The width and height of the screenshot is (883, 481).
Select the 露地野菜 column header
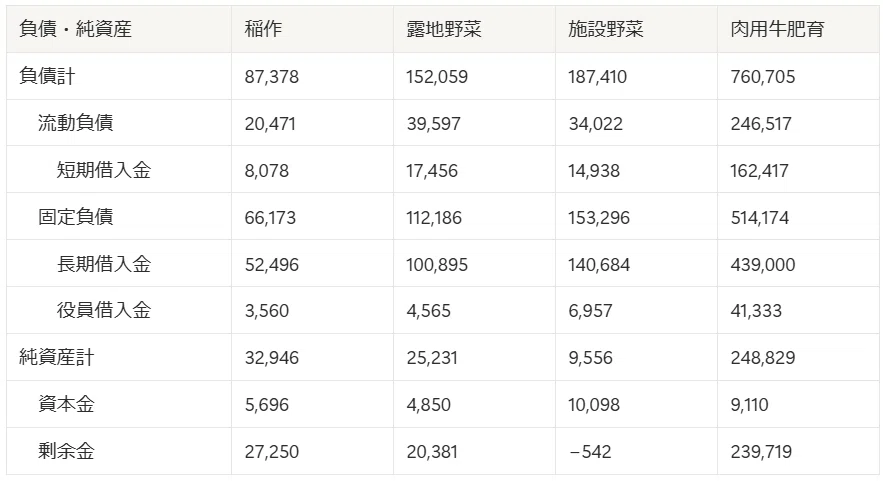tap(474, 29)
